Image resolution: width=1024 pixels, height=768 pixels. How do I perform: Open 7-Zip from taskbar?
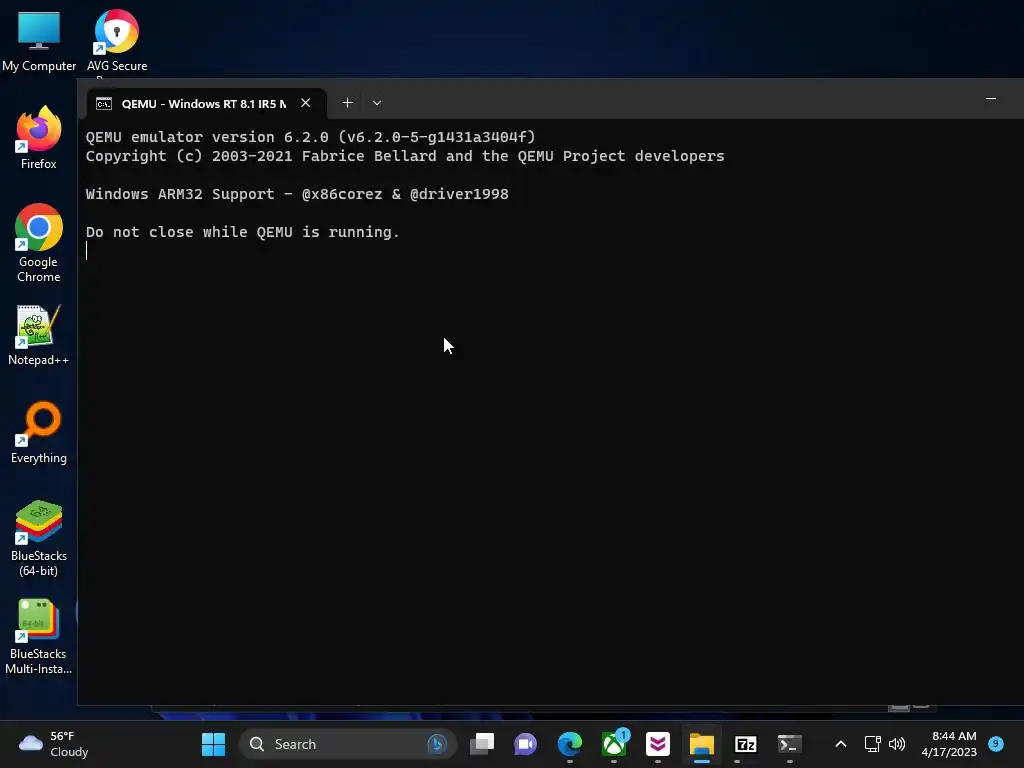[745, 744]
